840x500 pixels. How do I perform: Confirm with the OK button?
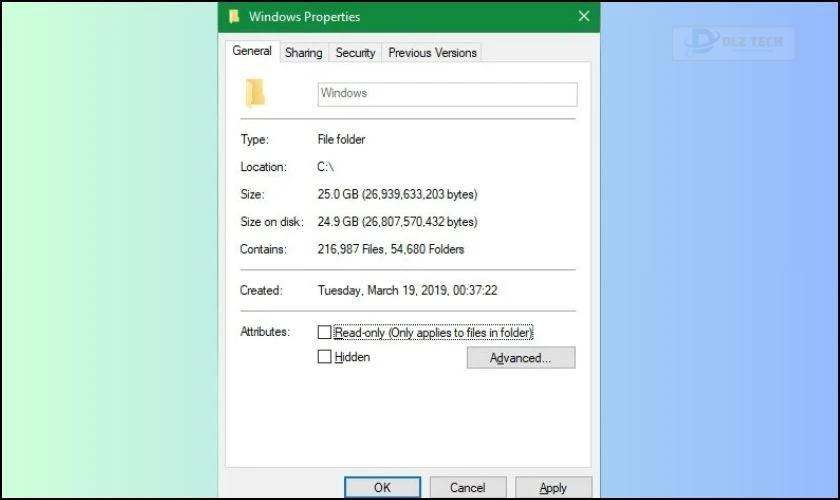382,487
